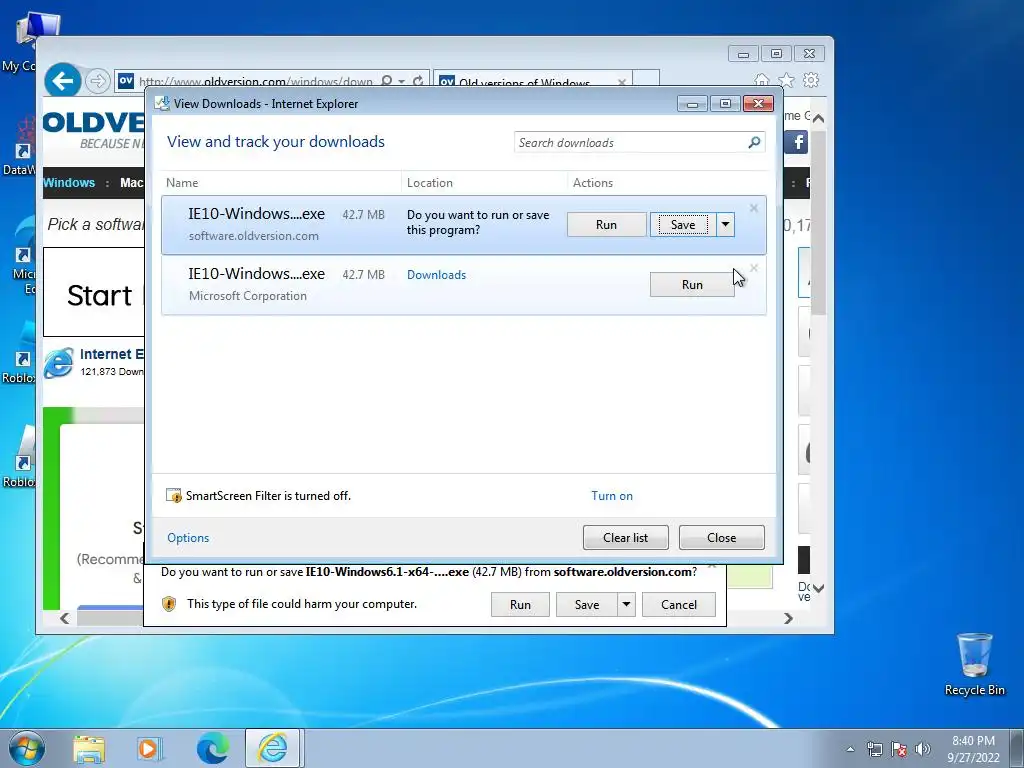Screen dimensions: 1024x768
Task: Open the Downloads location link
Action: point(436,275)
